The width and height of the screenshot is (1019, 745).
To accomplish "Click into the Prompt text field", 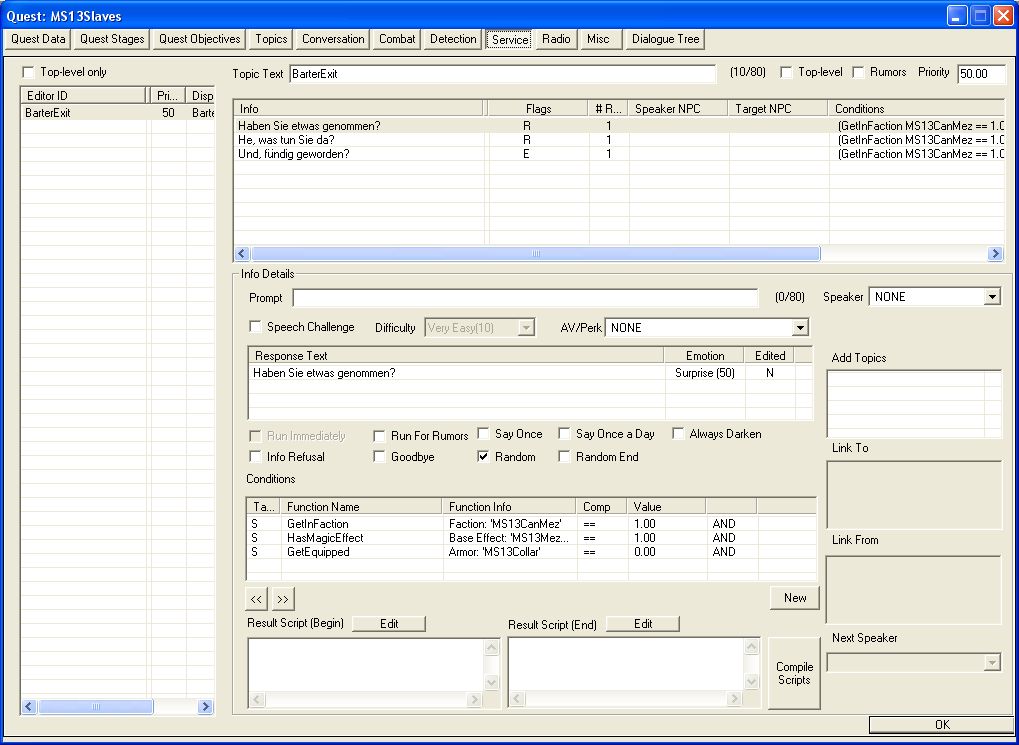I will [x=525, y=298].
